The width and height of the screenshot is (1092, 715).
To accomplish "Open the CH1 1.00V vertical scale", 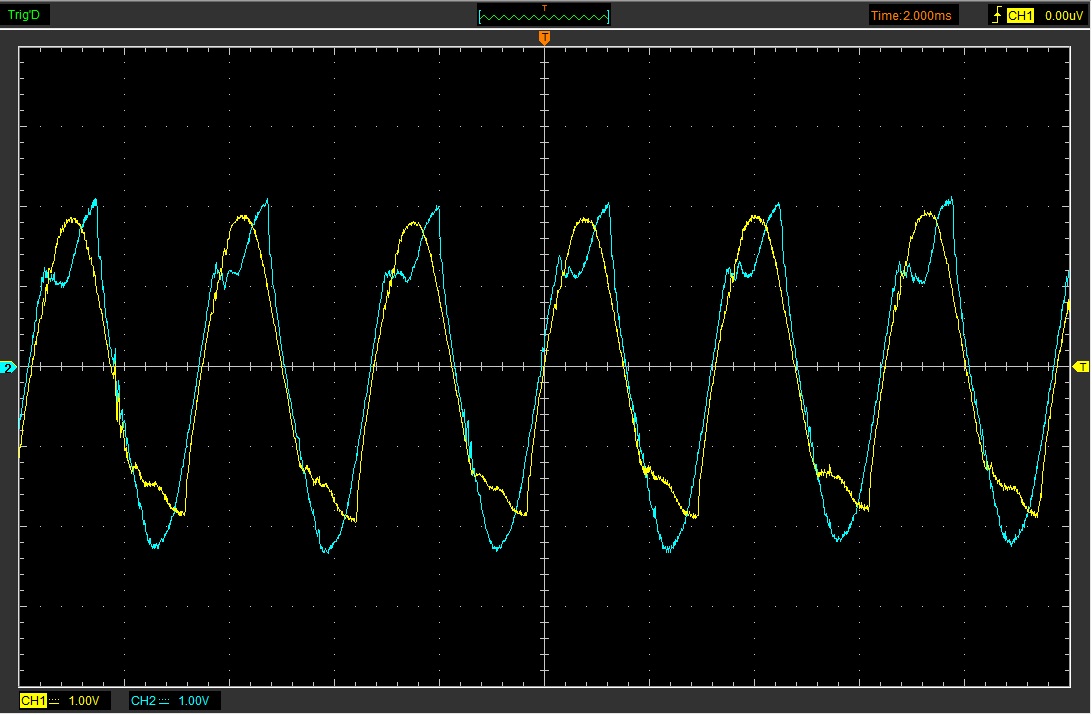I will (x=84, y=701).
